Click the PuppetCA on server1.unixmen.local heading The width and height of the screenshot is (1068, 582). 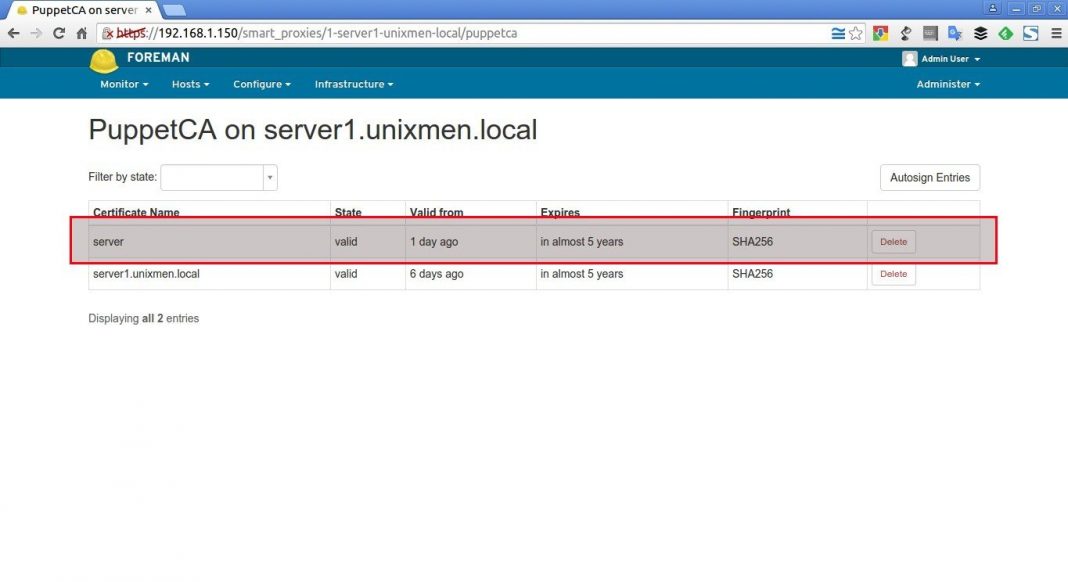coord(313,129)
